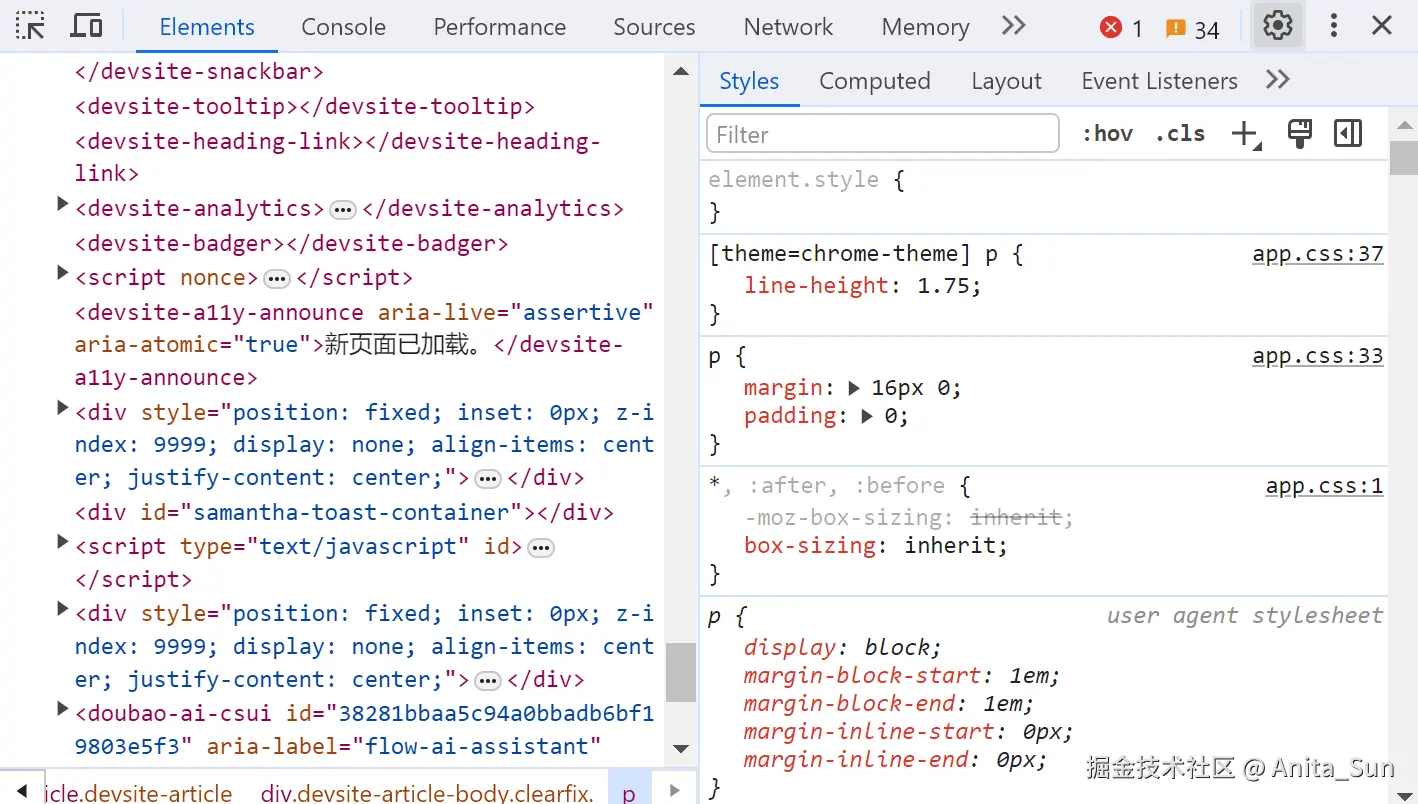
Task: Open the app.css:33 source link
Action: tap(1318, 356)
